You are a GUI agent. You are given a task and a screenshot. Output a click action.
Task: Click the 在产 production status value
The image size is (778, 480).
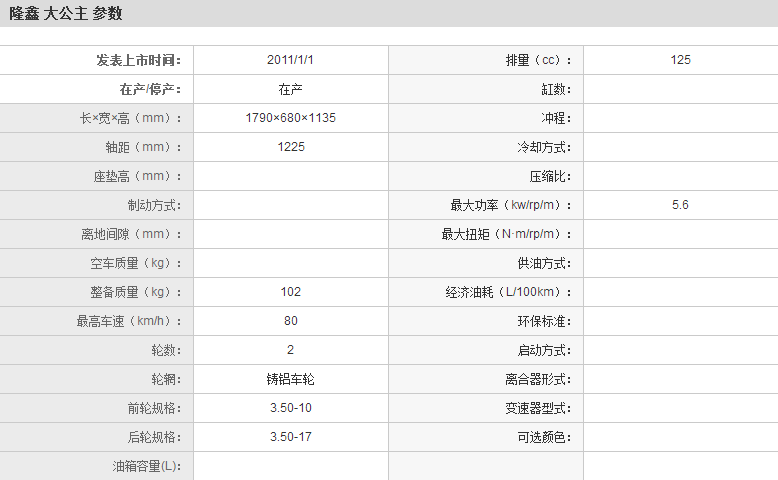pyautogui.click(x=290, y=89)
